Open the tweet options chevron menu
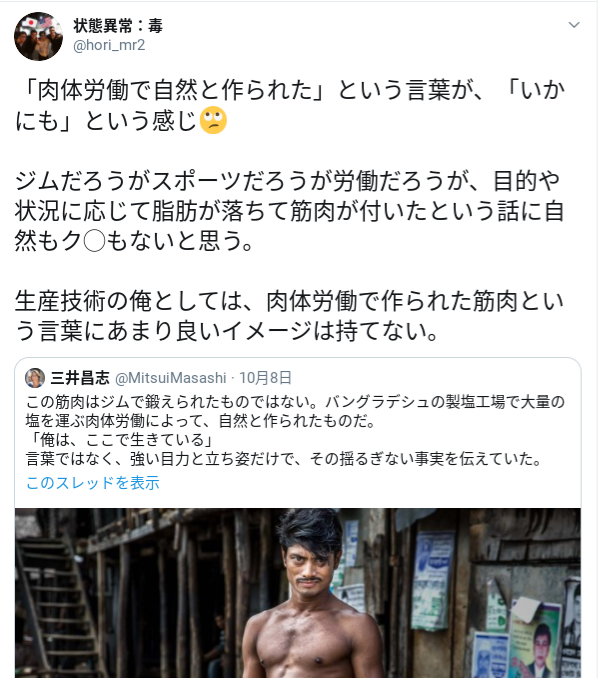Image resolution: width=601 pixels, height=678 pixels. coord(573,24)
